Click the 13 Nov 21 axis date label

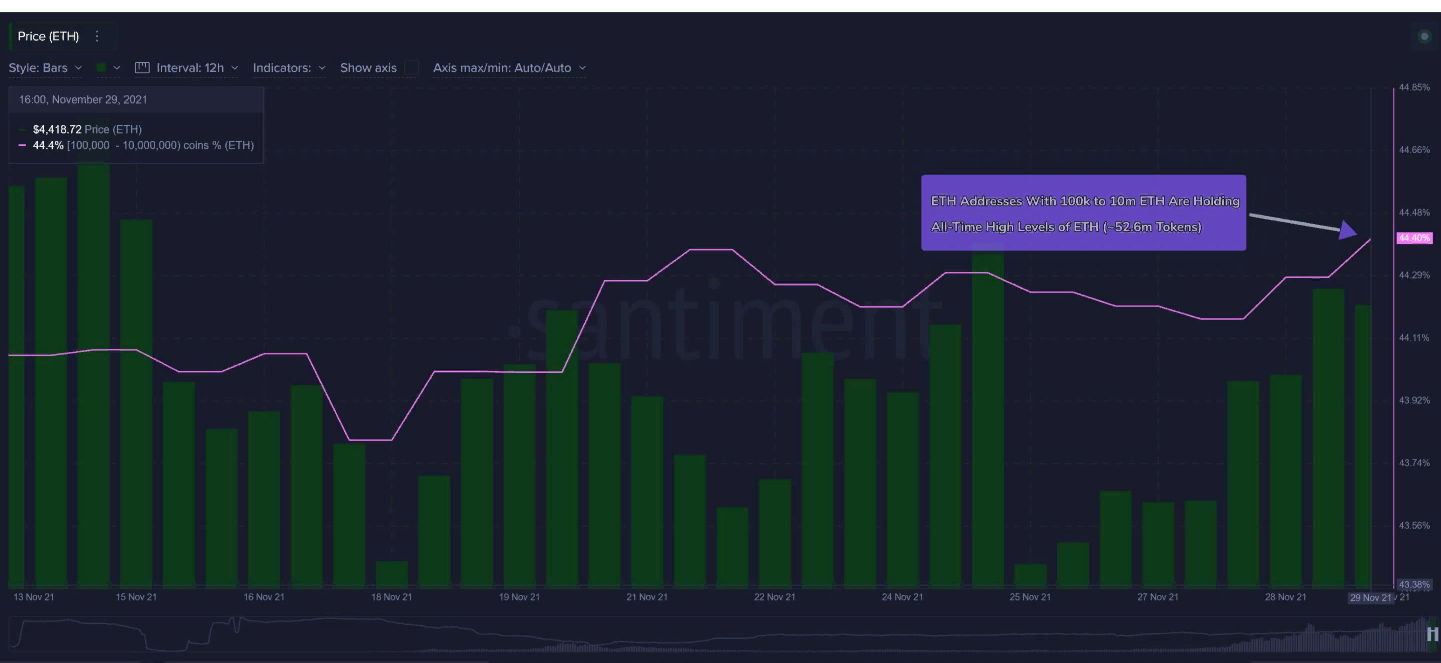[33, 597]
